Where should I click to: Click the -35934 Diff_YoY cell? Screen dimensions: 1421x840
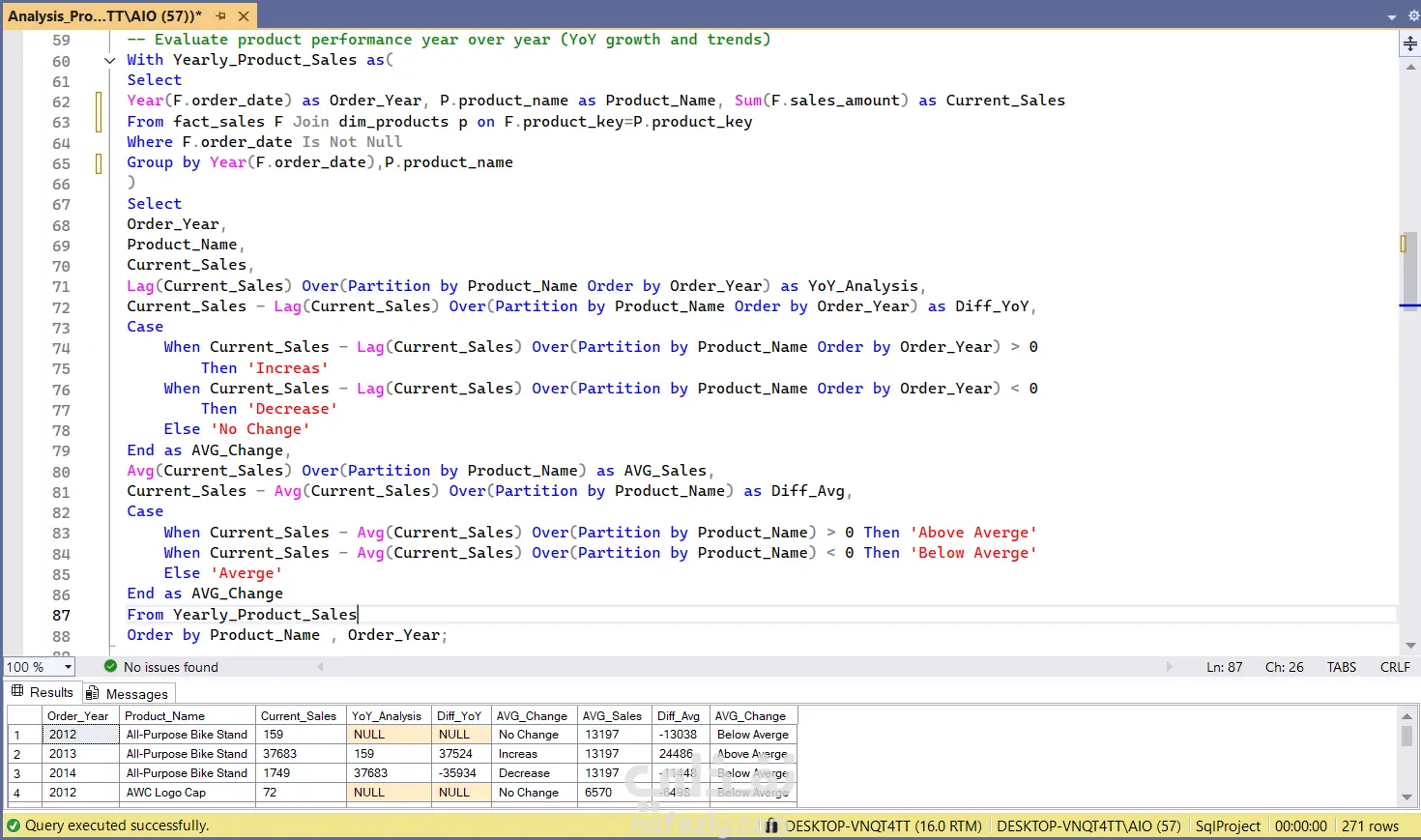tap(461, 773)
